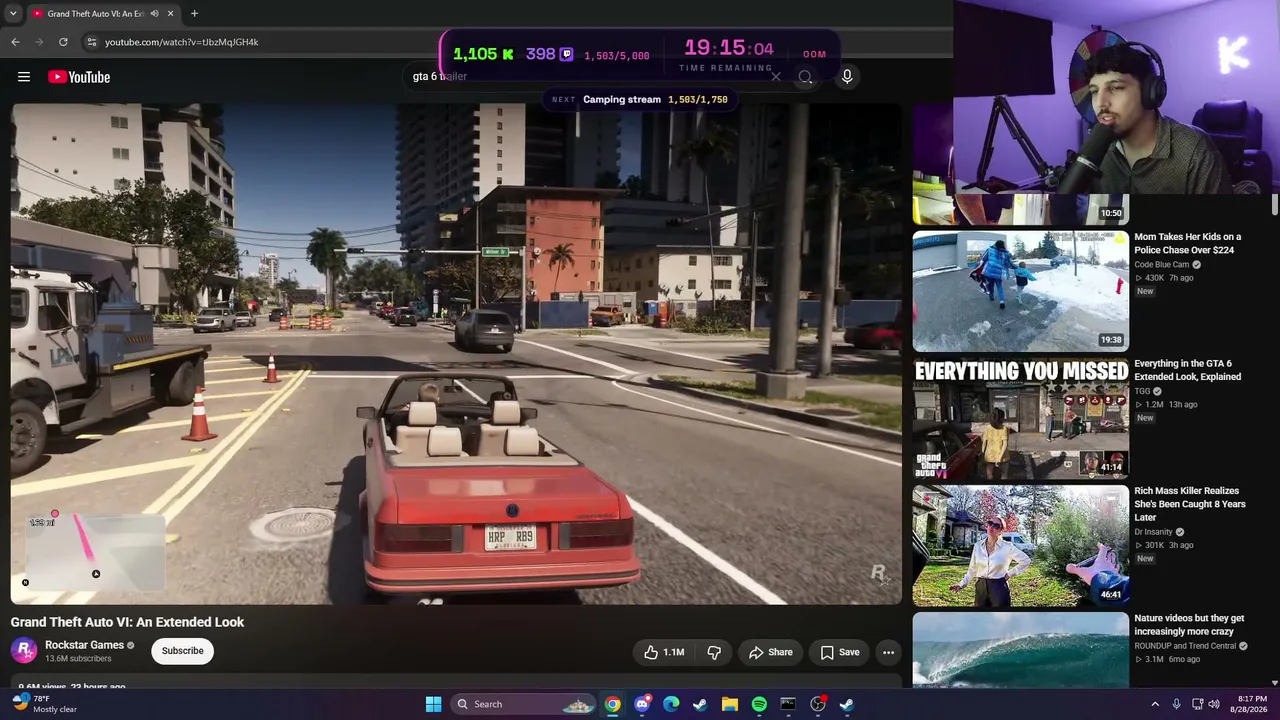
Task: Open the Windows Start menu
Action: (433, 704)
